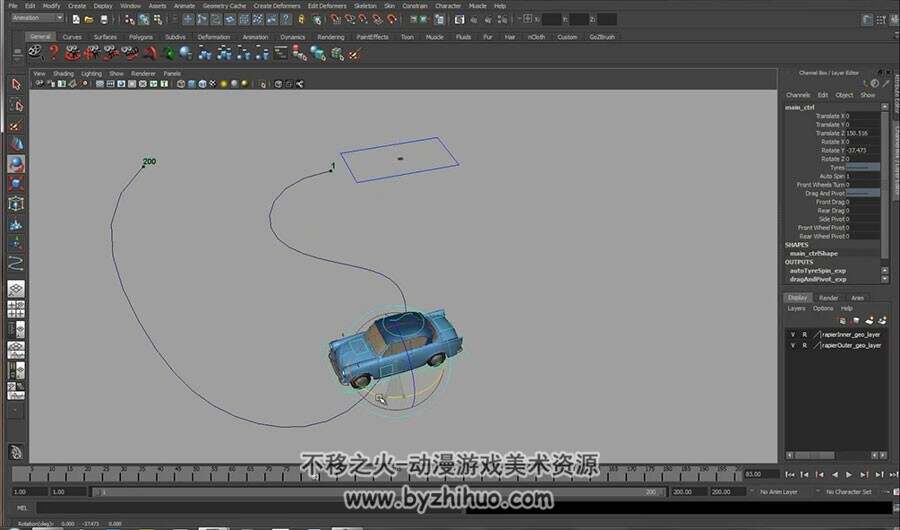The image size is (900, 530).
Task: Click the range slider bar
Action: 379,492
